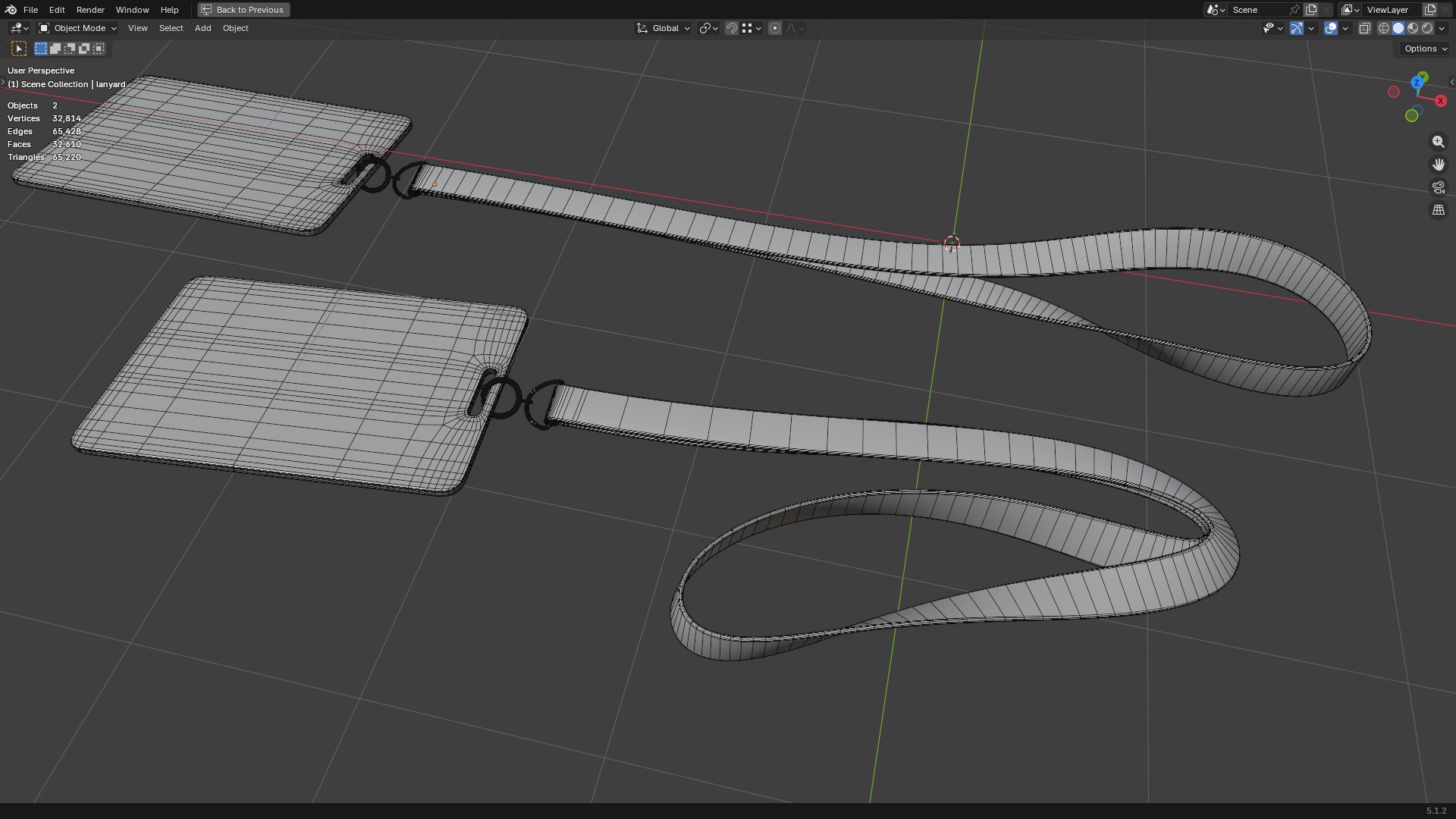Open the pivot point dropdown

tap(709, 28)
